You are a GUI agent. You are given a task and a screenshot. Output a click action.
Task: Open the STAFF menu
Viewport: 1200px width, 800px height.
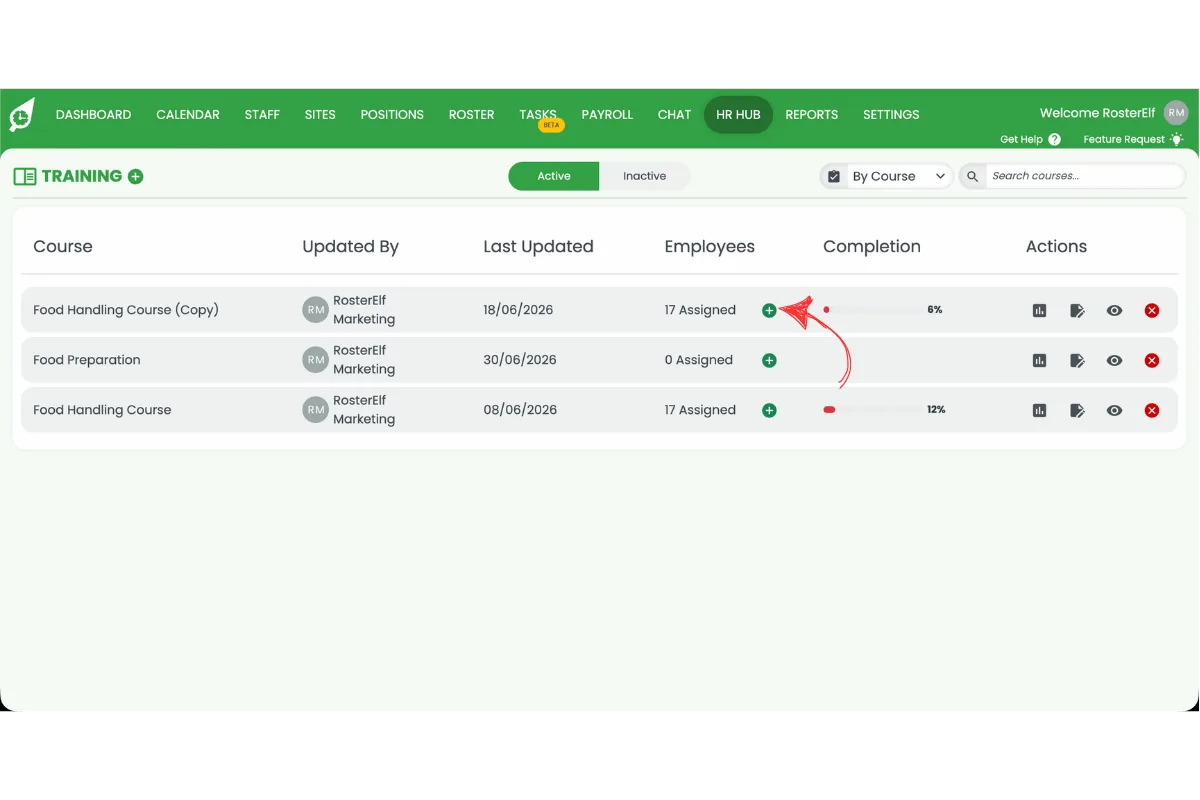(x=262, y=115)
